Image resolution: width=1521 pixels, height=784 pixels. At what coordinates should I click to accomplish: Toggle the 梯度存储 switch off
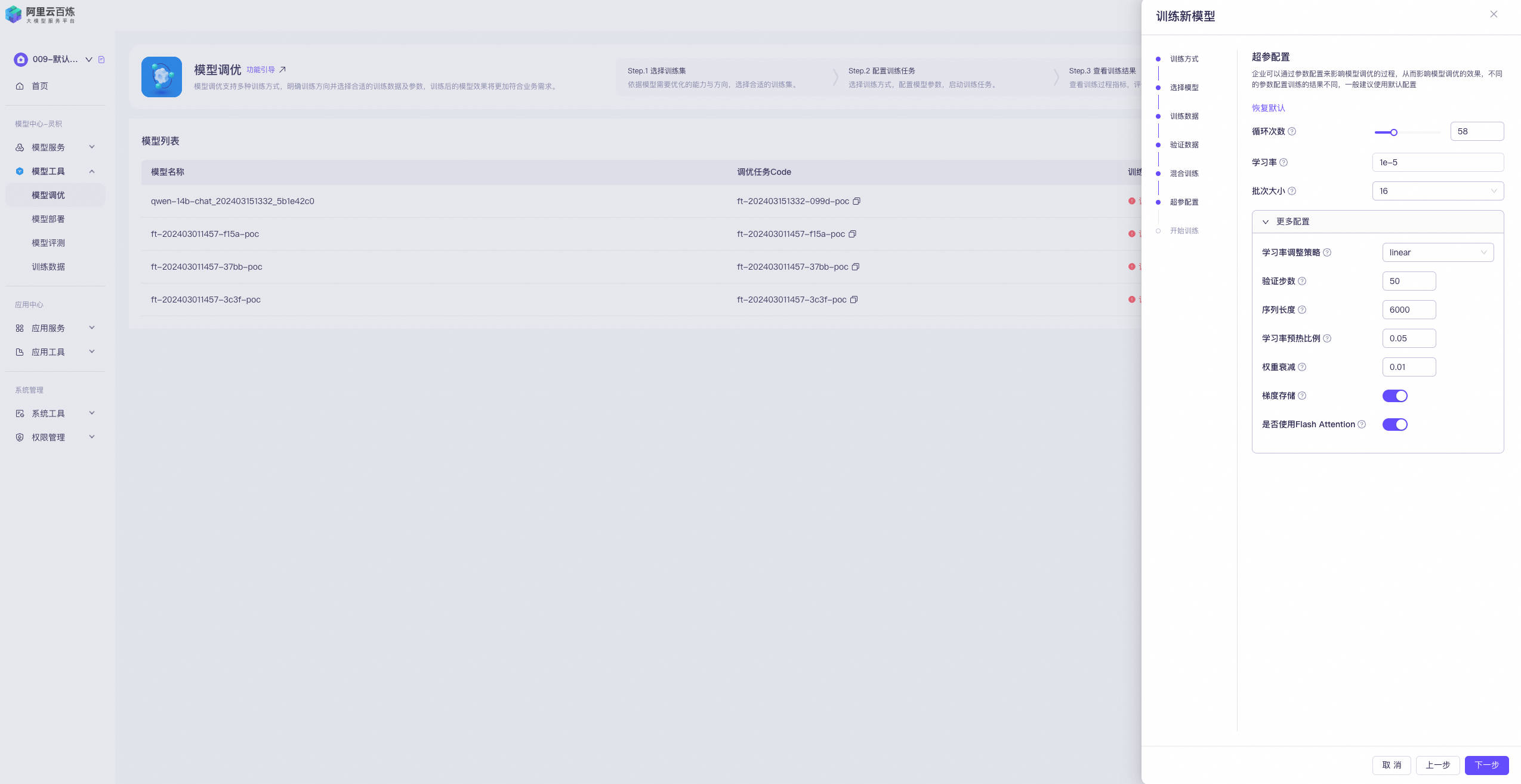[x=1395, y=396]
